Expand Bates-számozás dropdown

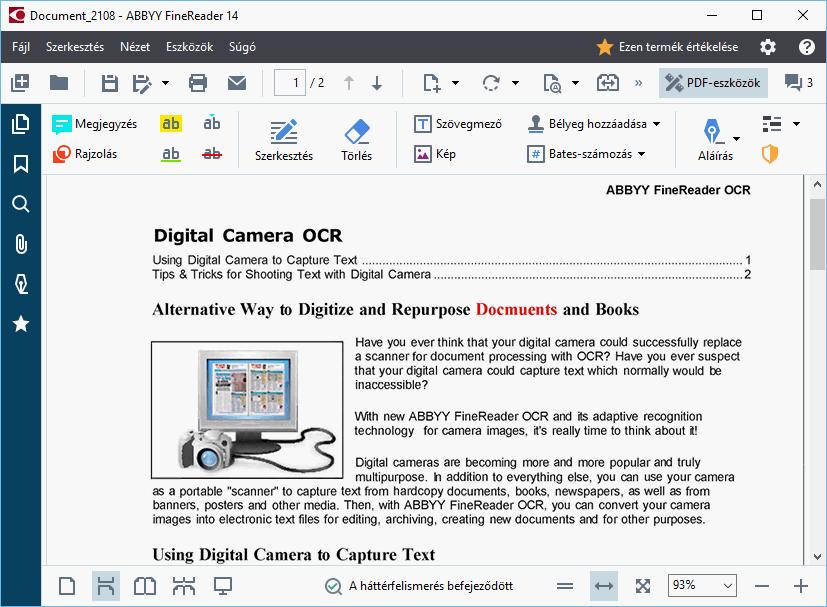pyautogui.click(x=642, y=154)
